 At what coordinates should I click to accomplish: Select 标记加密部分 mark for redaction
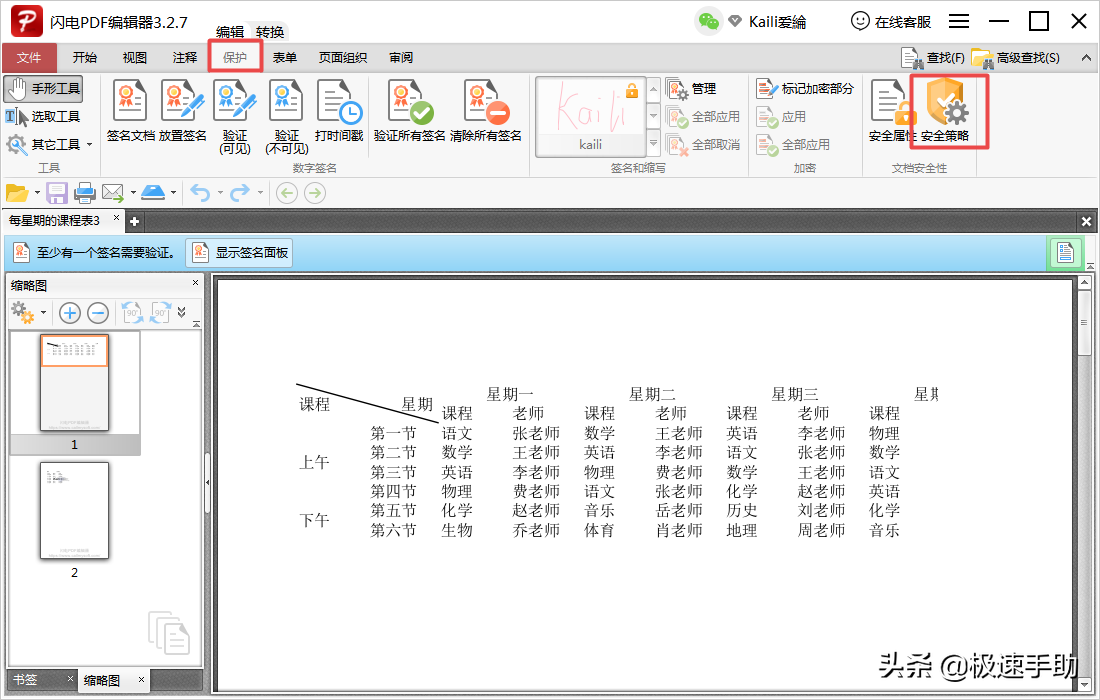[805, 89]
